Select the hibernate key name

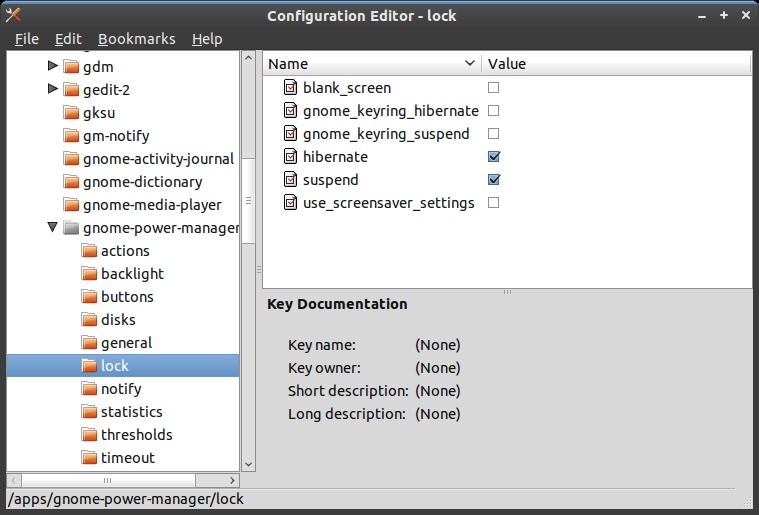coord(335,157)
